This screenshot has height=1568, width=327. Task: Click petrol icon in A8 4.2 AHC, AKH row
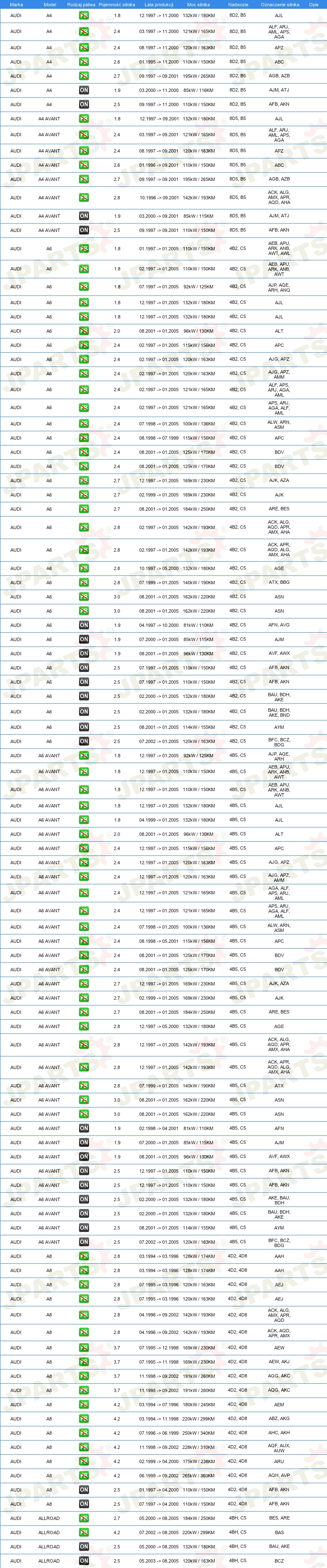[x=84, y=1433]
